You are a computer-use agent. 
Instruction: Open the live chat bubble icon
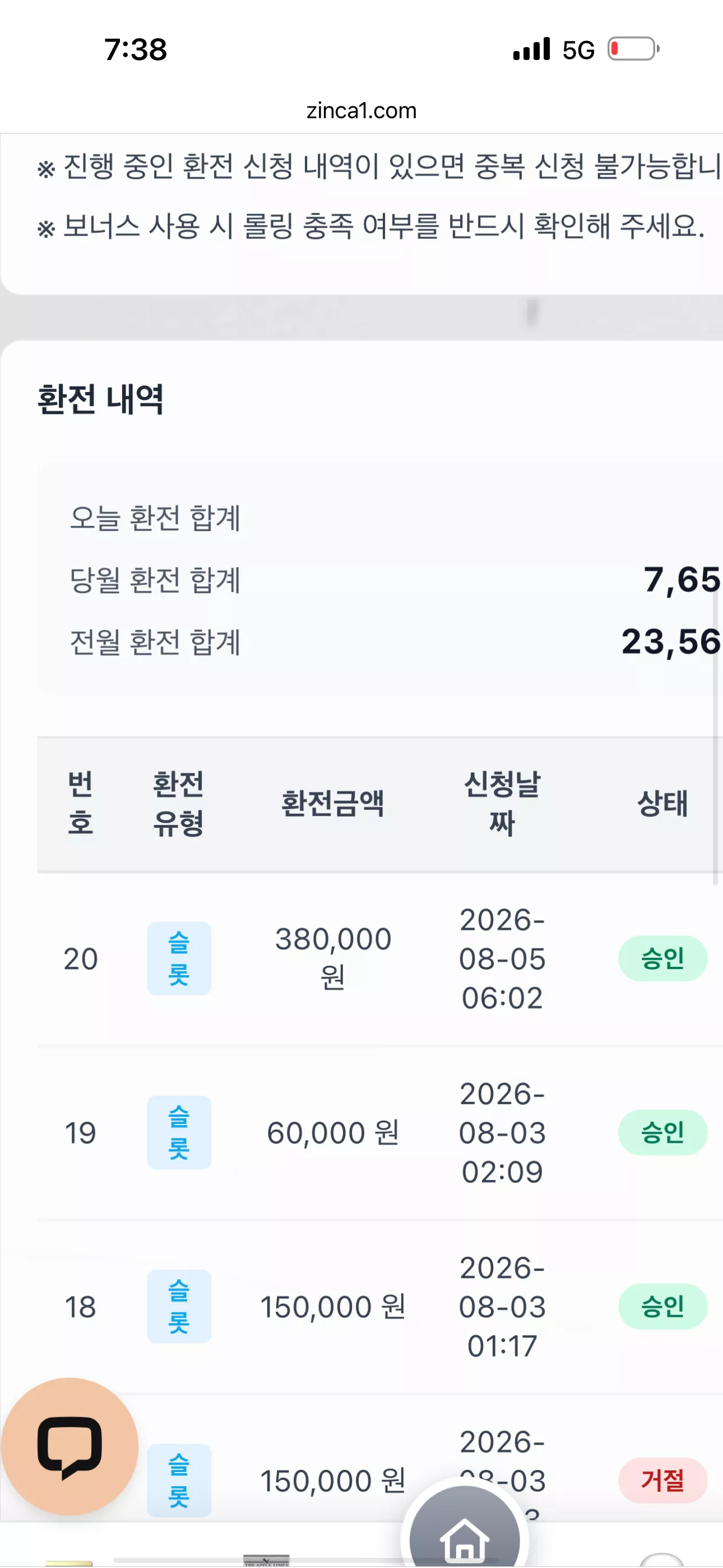click(x=69, y=1446)
